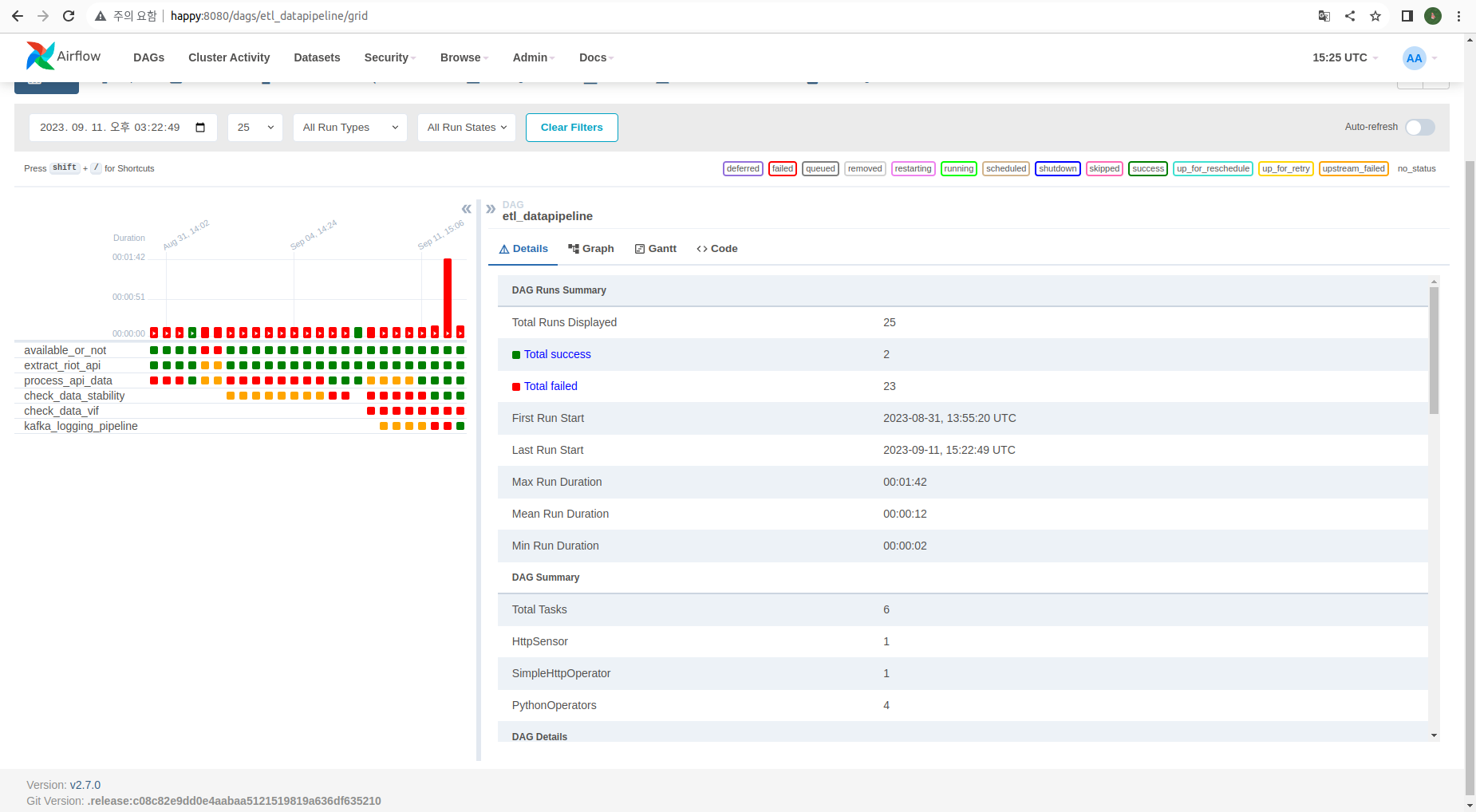Click the warning icon on the Details tab
The width and height of the screenshot is (1476, 812).
coord(503,248)
